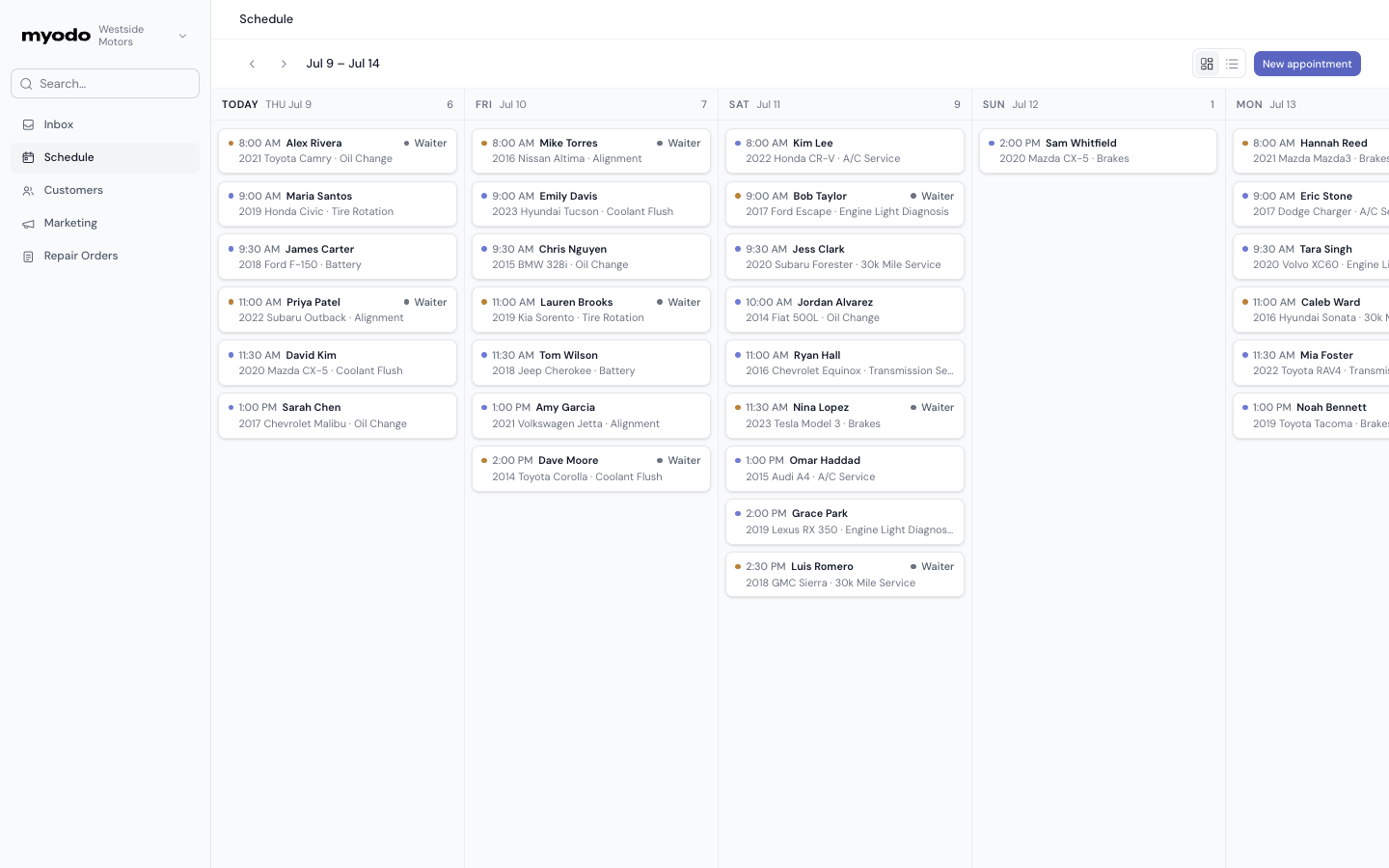Open Eric Stone's Dodge Charger appointment
Image resolution: width=1389 pixels, height=868 pixels.
tap(1312, 203)
